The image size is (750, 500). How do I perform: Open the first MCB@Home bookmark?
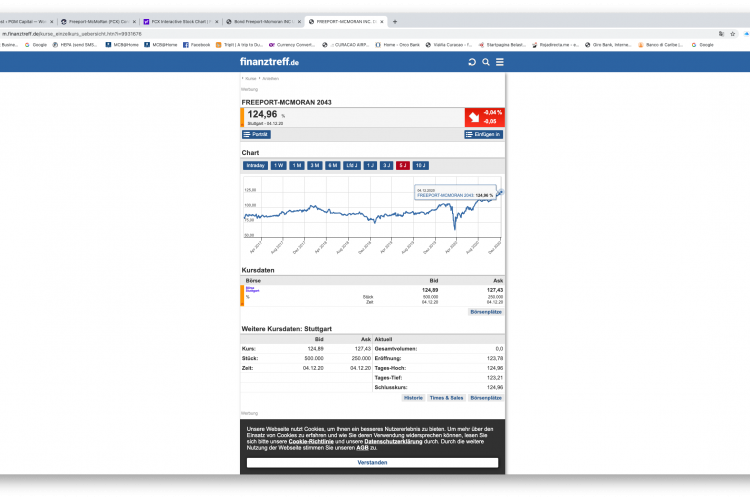pos(122,44)
